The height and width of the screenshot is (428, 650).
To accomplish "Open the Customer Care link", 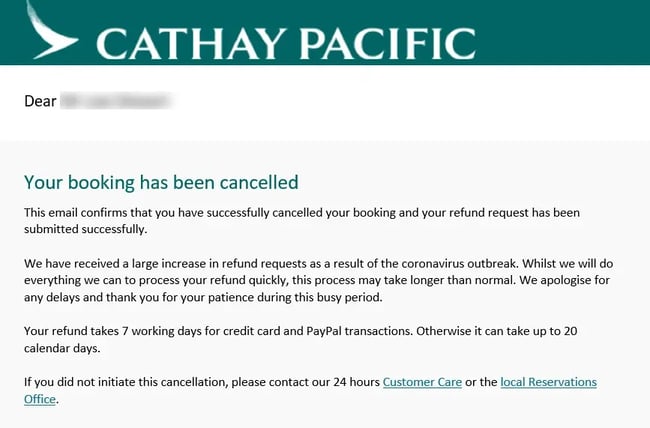I will tap(422, 382).
